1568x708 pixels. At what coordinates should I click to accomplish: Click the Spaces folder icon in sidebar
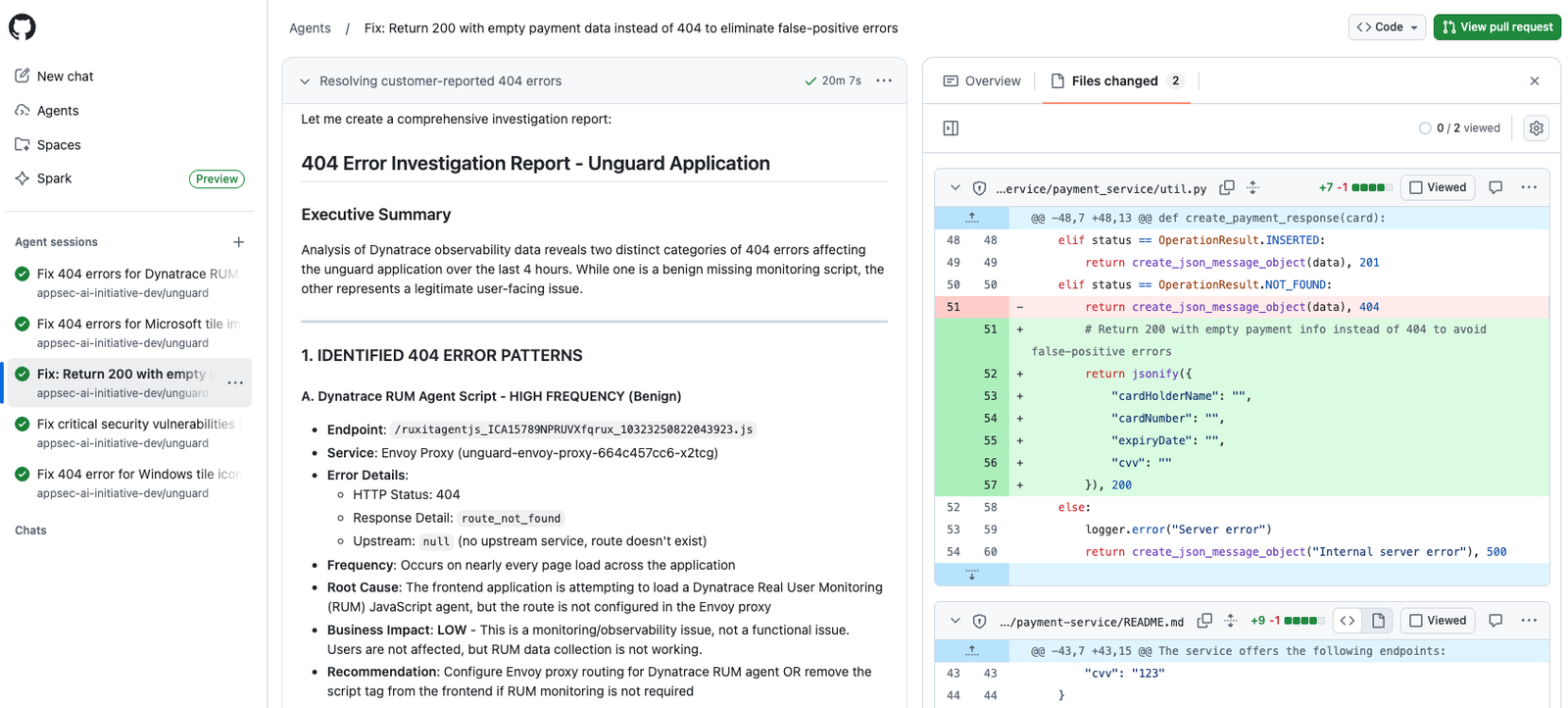click(x=23, y=144)
